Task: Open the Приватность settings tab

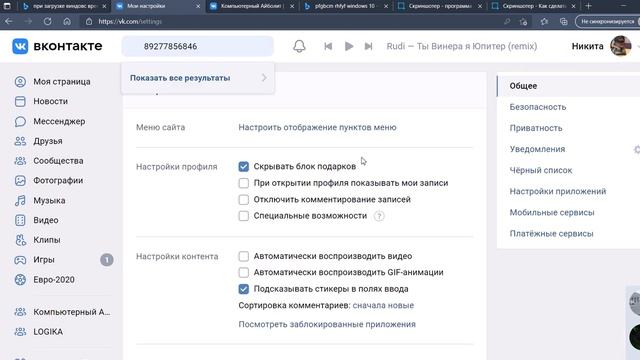Action: tap(536, 128)
